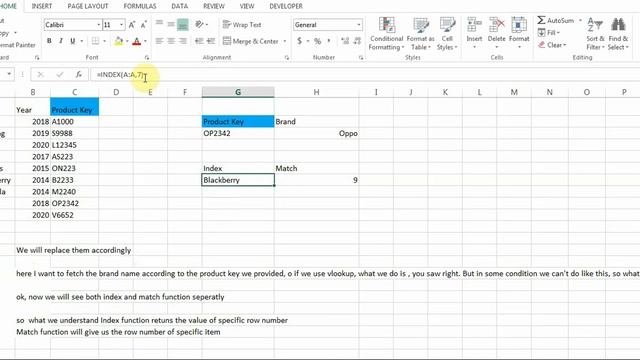This screenshot has height=360, width=640.
Task: Cancel the formula entry with X
Action: click(x=40, y=75)
